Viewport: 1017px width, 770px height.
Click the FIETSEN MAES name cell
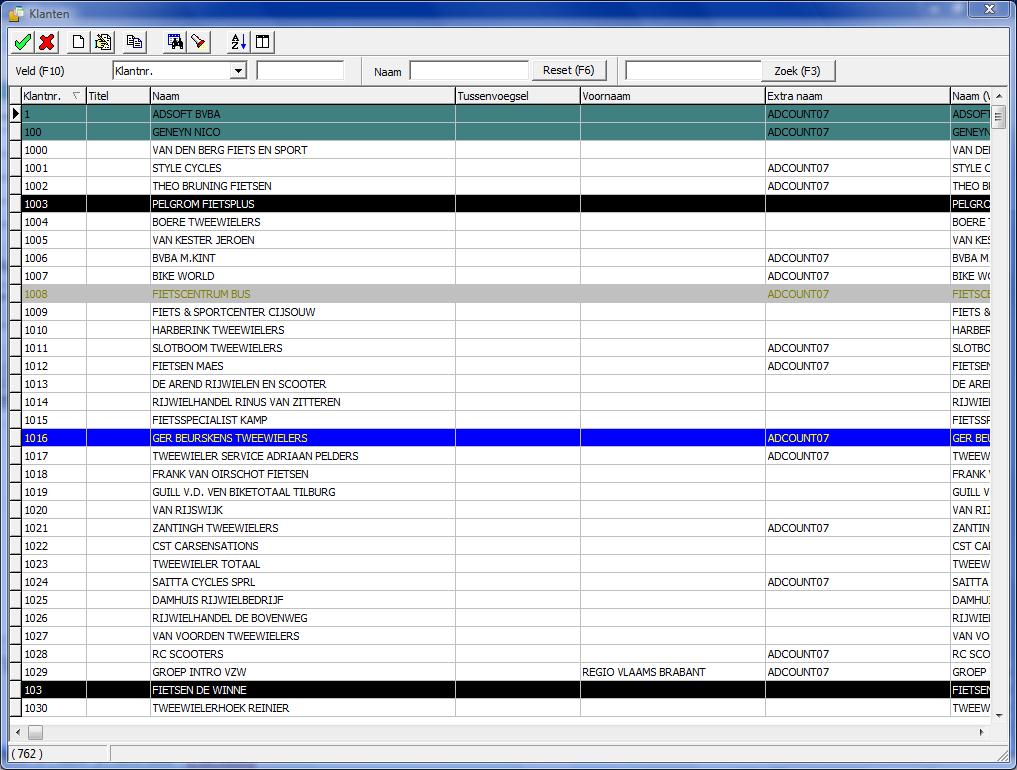[303, 366]
